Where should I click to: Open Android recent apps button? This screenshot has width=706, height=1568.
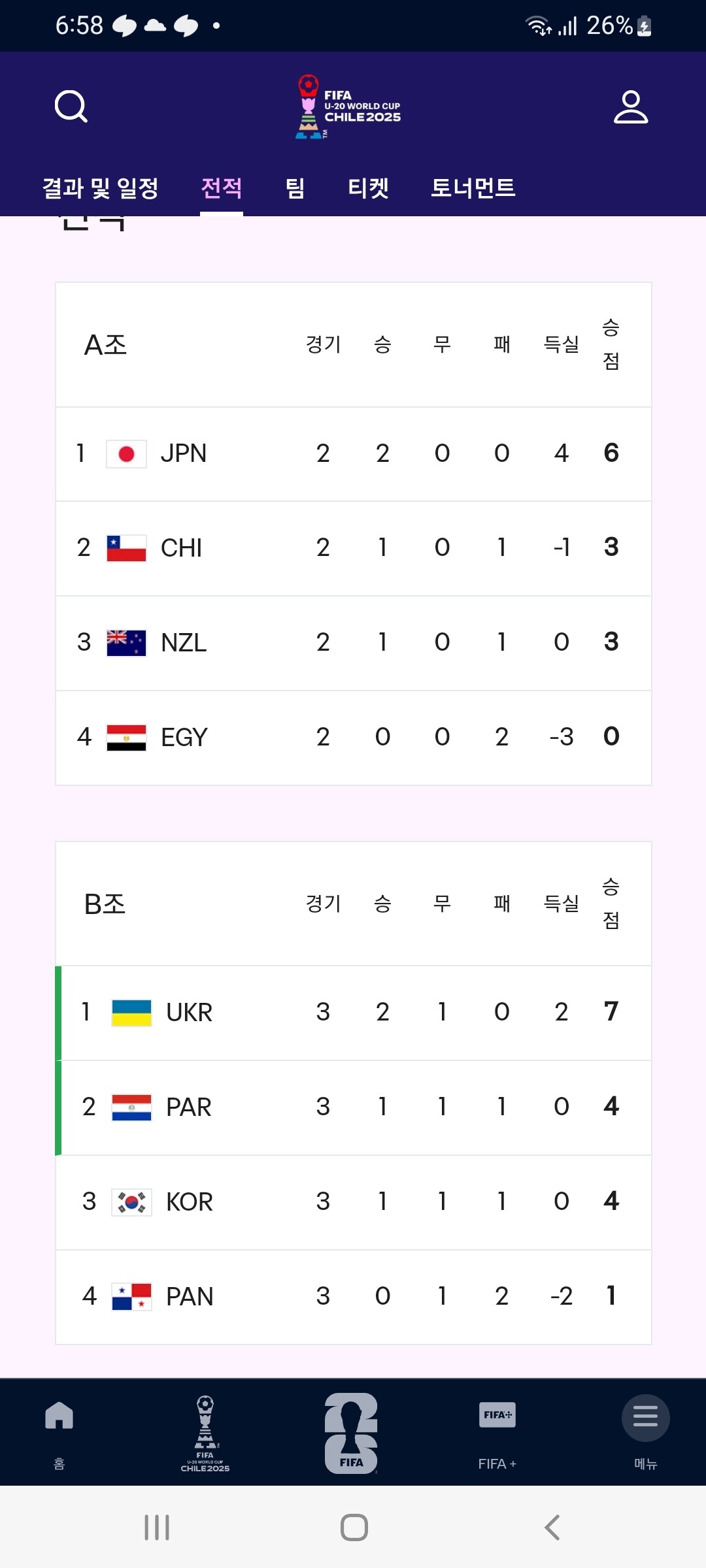pyautogui.click(x=157, y=1527)
